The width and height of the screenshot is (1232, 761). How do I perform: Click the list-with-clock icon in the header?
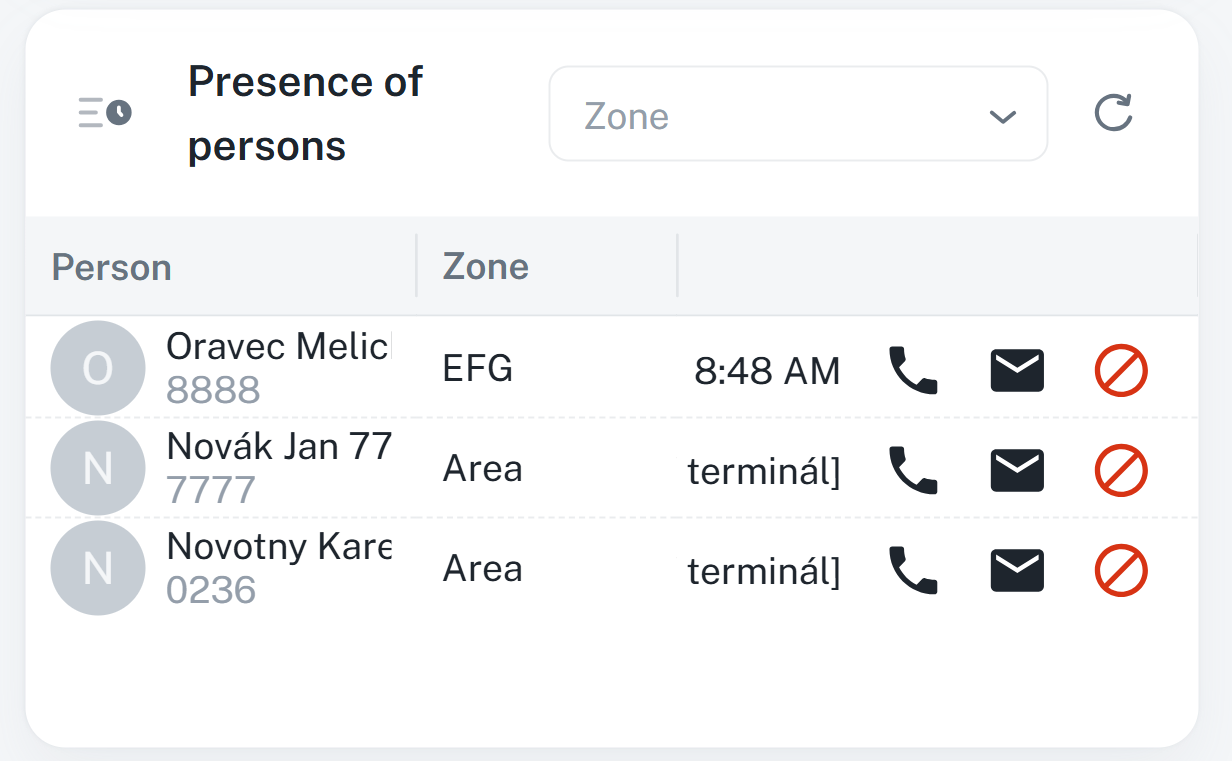tap(105, 113)
